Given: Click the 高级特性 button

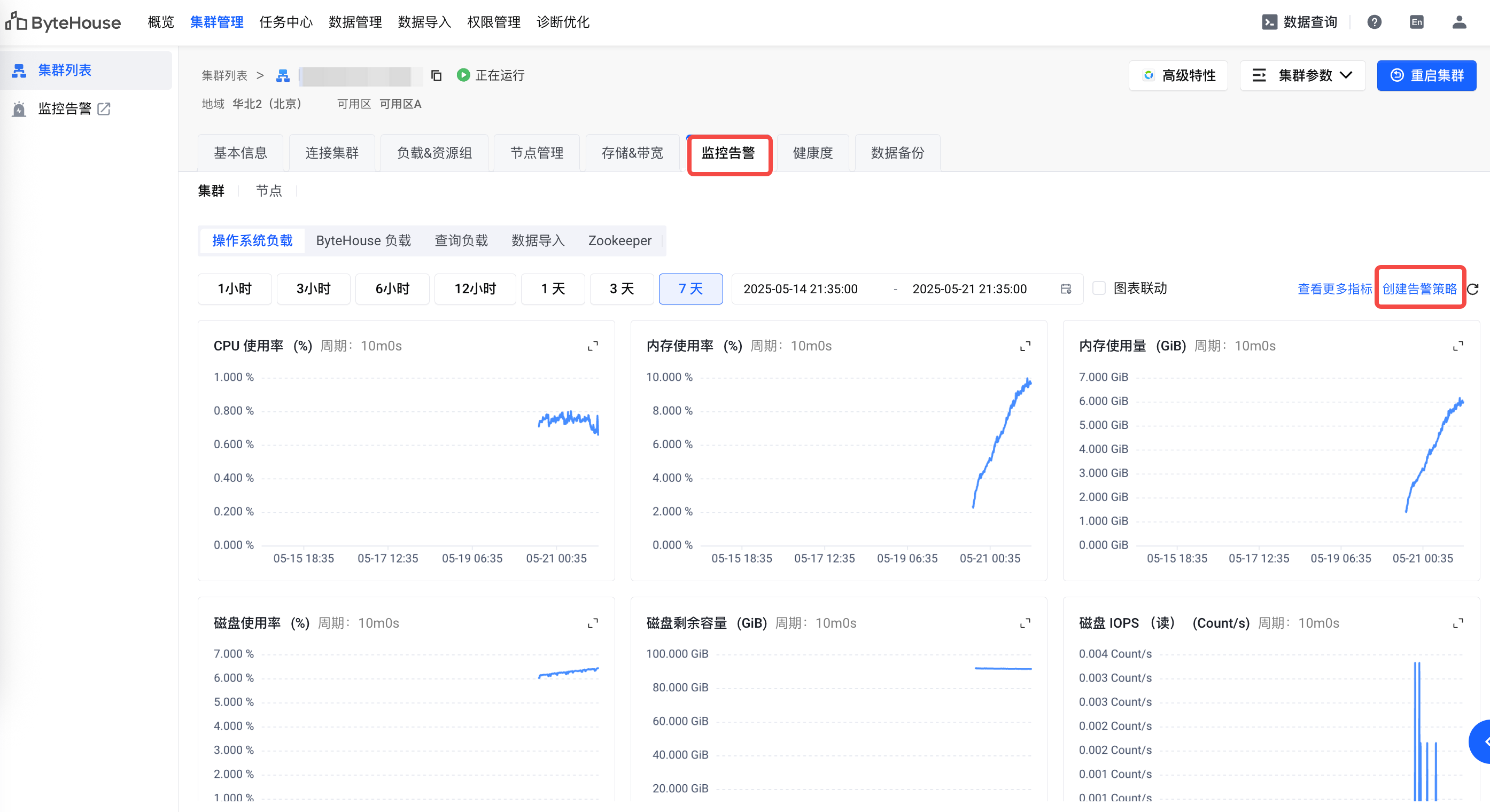Looking at the screenshot, I should click(x=1178, y=75).
